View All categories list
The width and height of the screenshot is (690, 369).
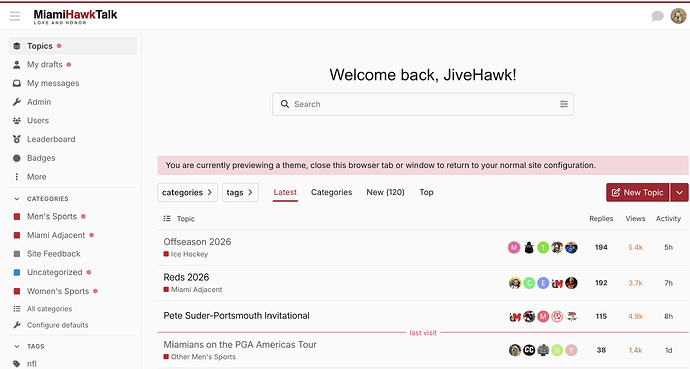[73, 309]
